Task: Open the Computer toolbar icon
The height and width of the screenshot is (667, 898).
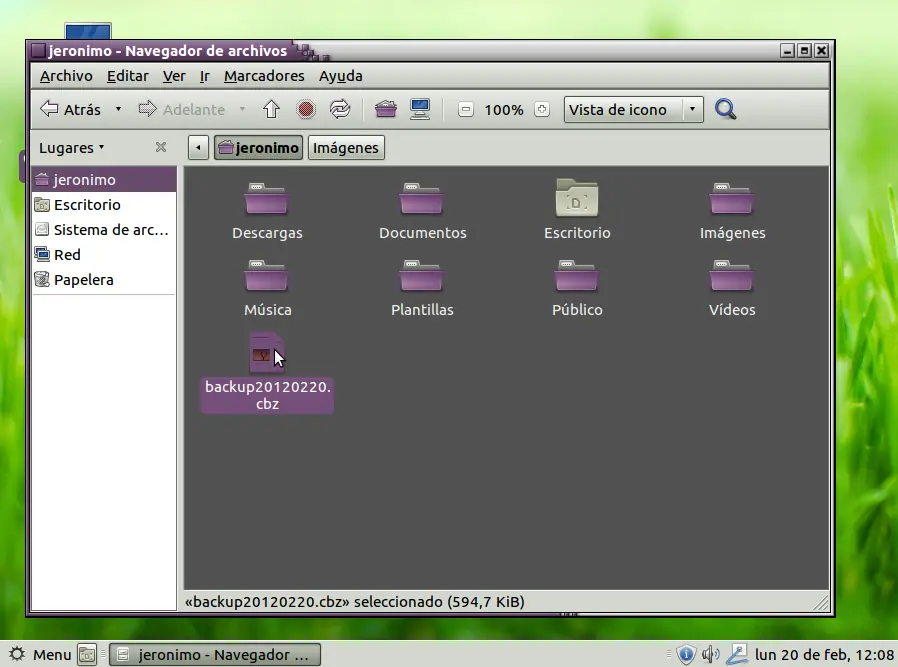Action: tap(420, 109)
